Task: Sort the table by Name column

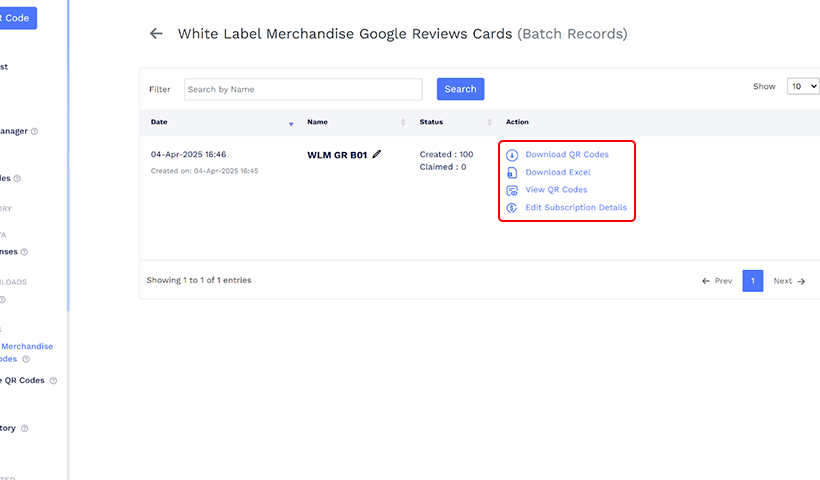Action: [403, 123]
